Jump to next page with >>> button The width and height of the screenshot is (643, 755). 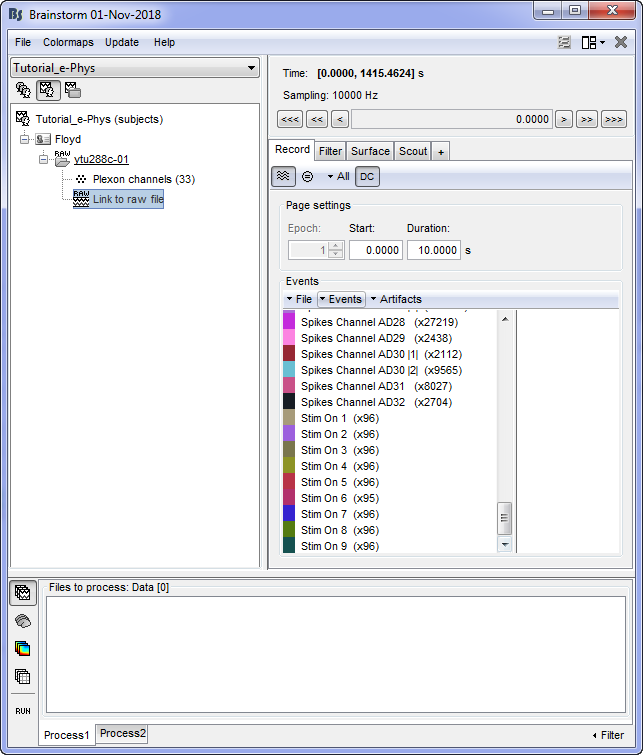click(x=613, y=119)
